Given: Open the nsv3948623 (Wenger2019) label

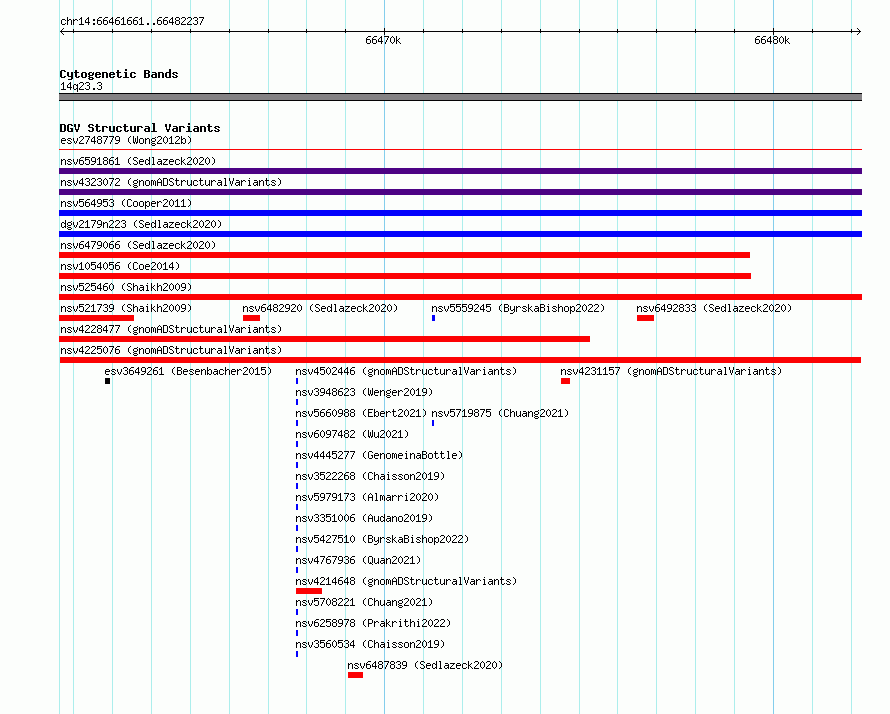Looking at the screenshot, I should (x=364, y=392).
